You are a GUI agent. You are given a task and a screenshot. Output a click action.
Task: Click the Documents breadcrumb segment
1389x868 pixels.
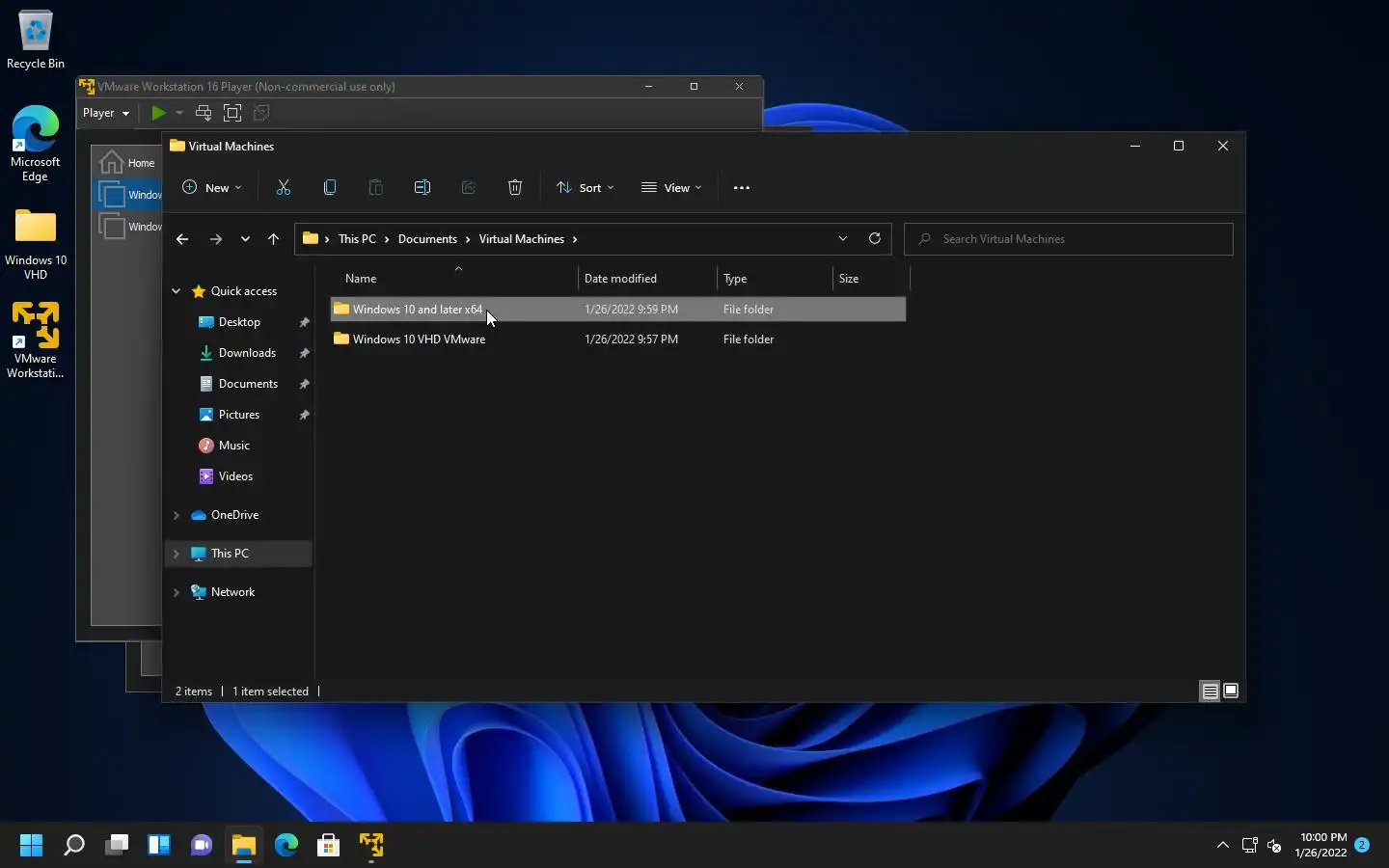pos(427,239)
